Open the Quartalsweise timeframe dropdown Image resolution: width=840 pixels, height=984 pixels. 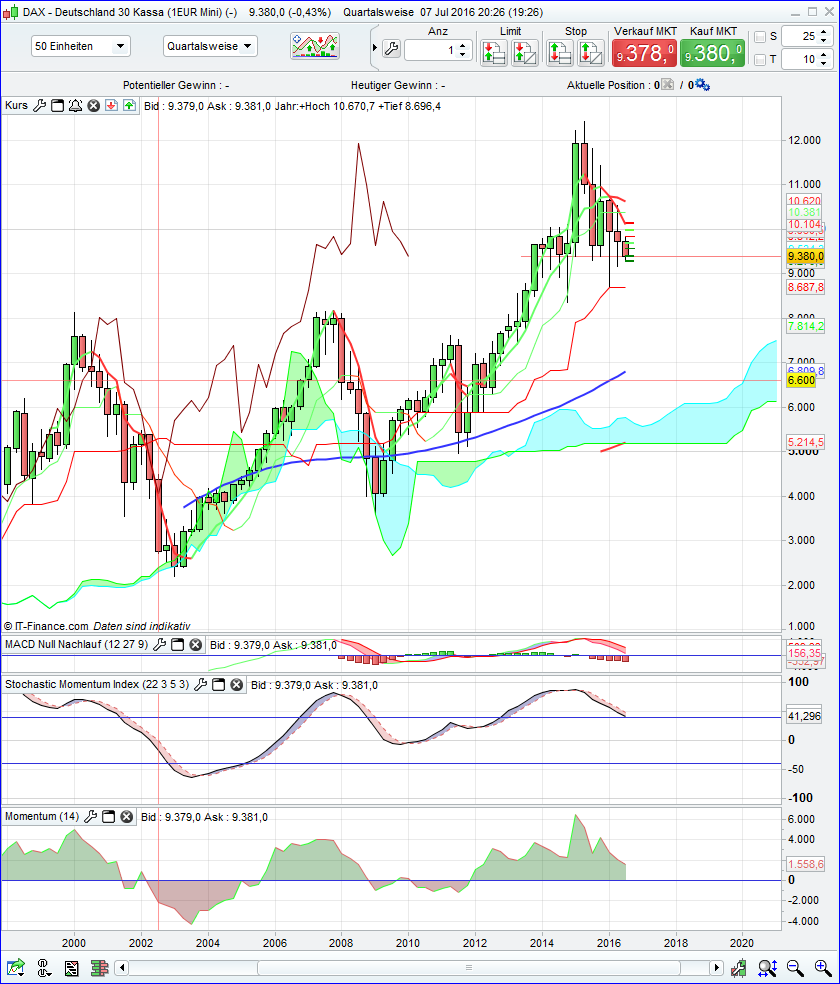[x=210, y=46]
